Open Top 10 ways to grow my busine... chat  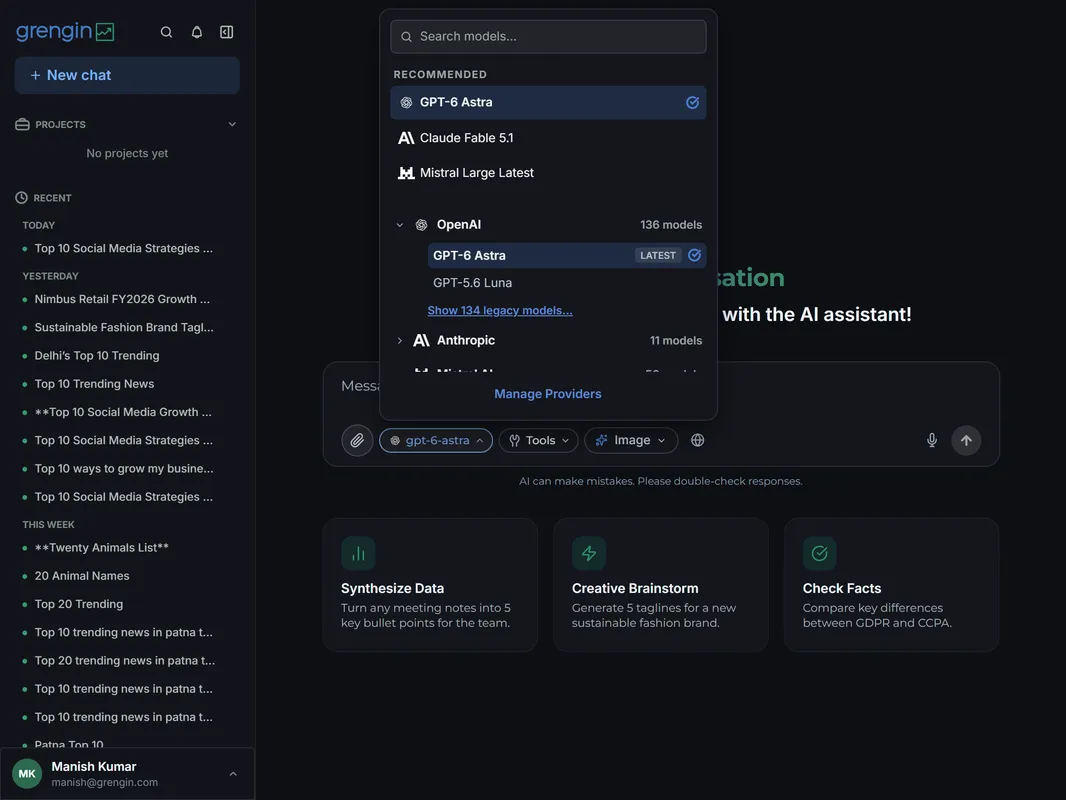click(x=124, y=468)
